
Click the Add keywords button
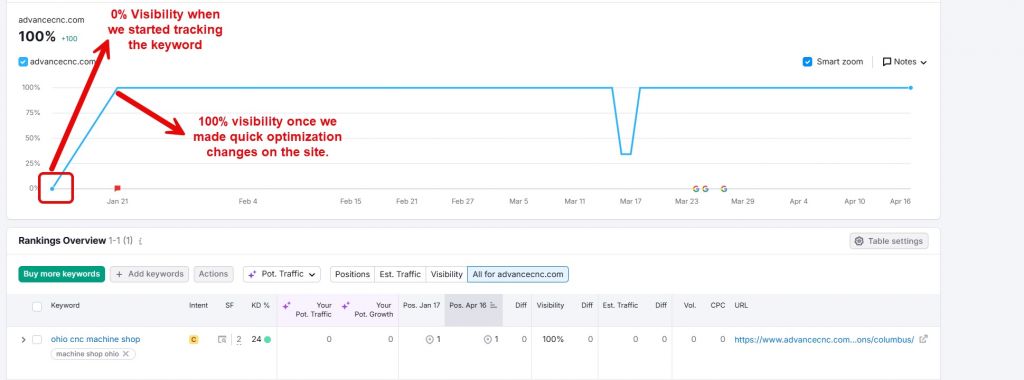(150, 274)
